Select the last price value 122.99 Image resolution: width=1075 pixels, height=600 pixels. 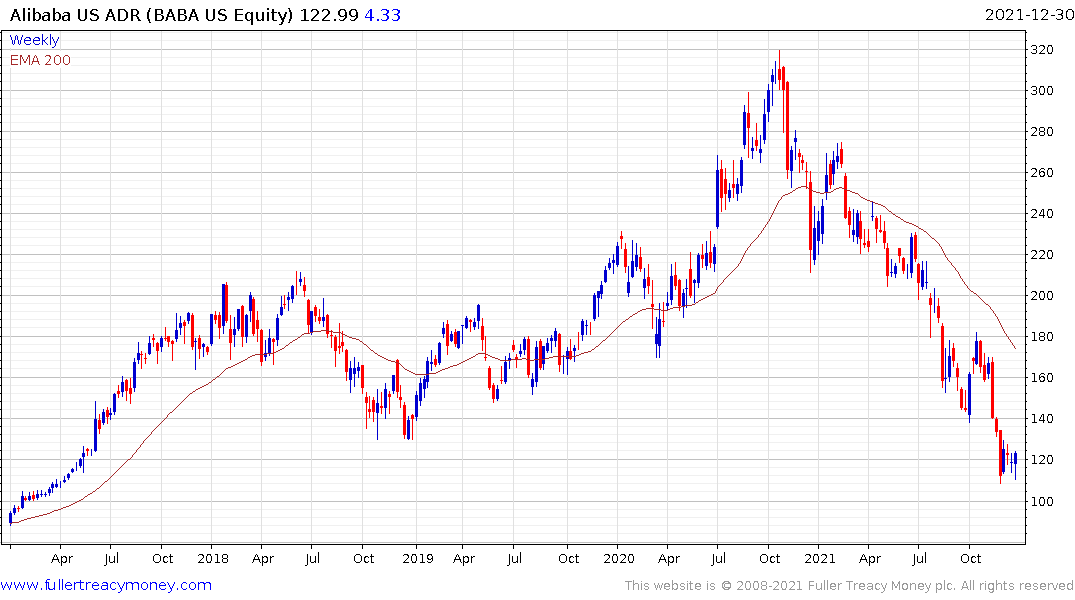pos(329,15)
